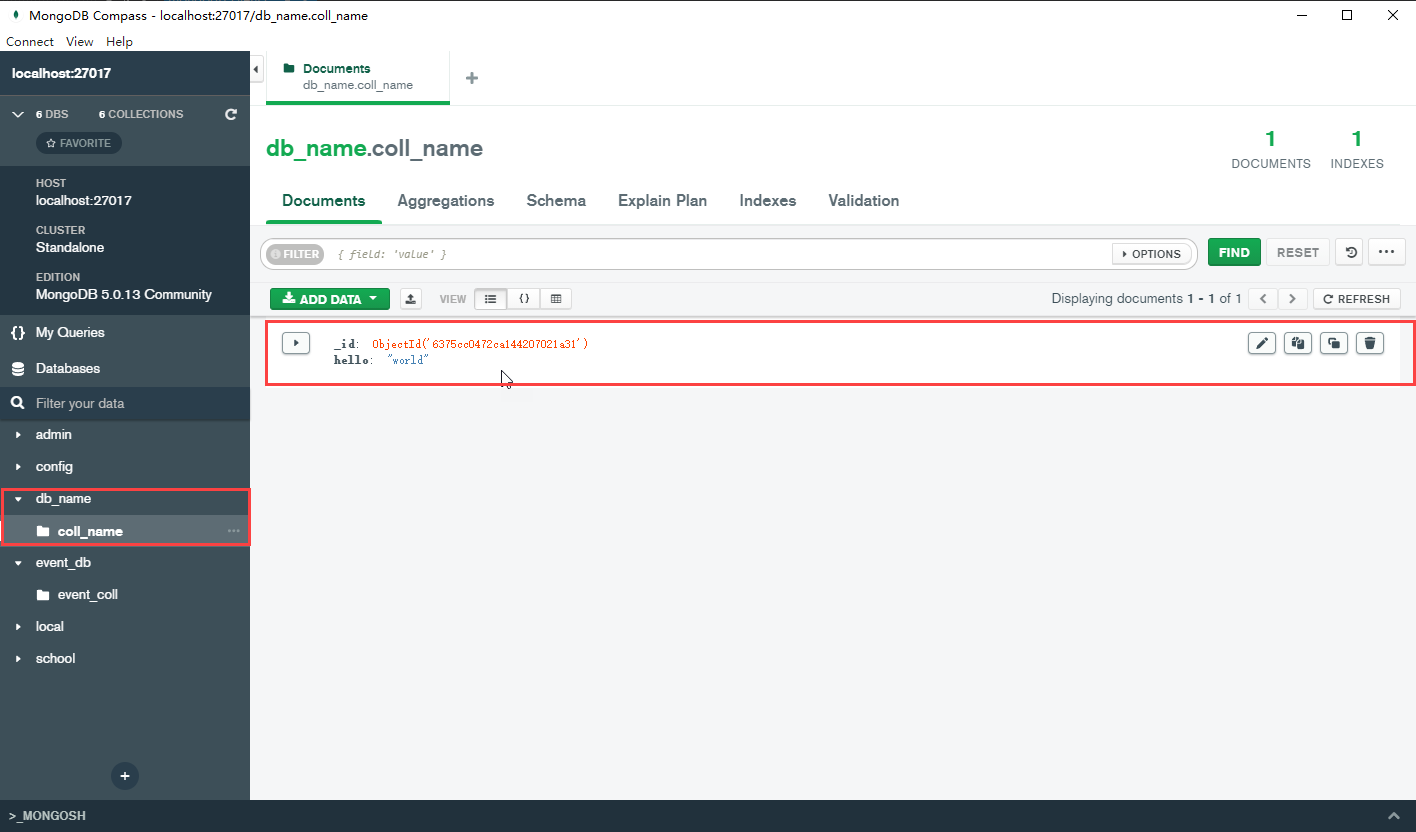The image size is (1416, 832).
Task: Switch to the Validation tab
Action: coord(864,201)
